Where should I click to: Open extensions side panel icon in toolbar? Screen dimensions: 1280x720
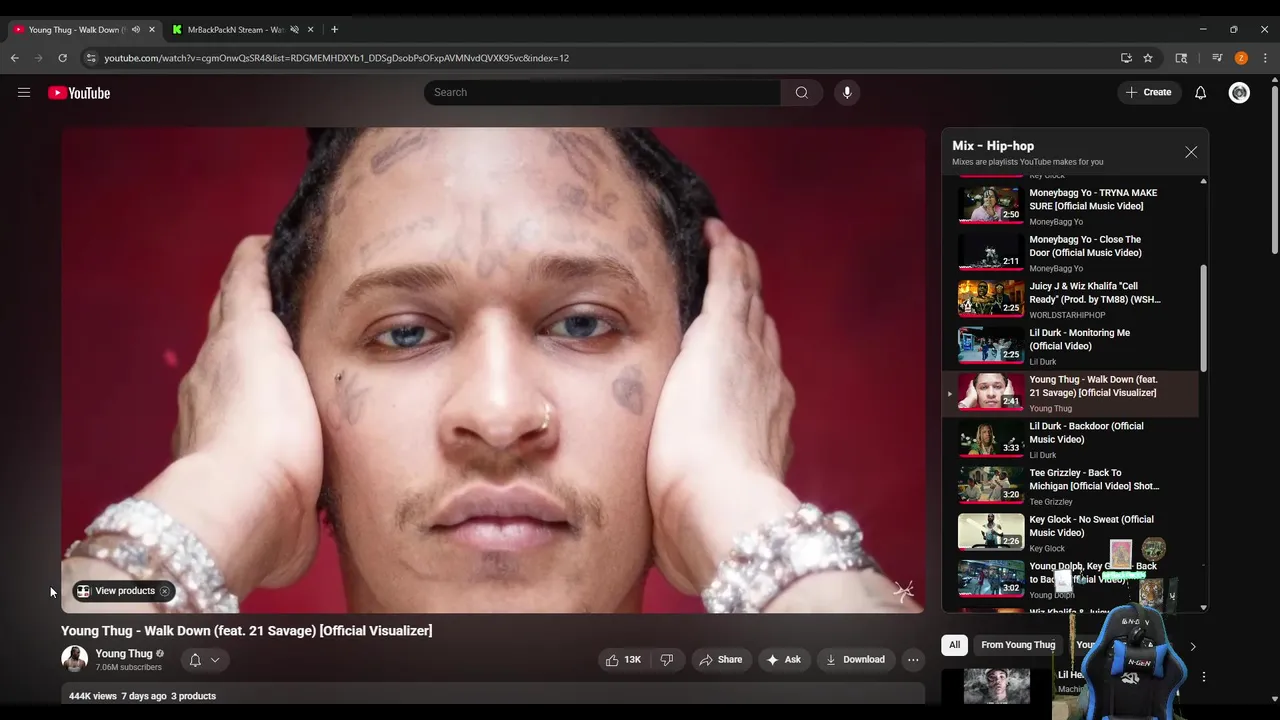(1181, 58)
